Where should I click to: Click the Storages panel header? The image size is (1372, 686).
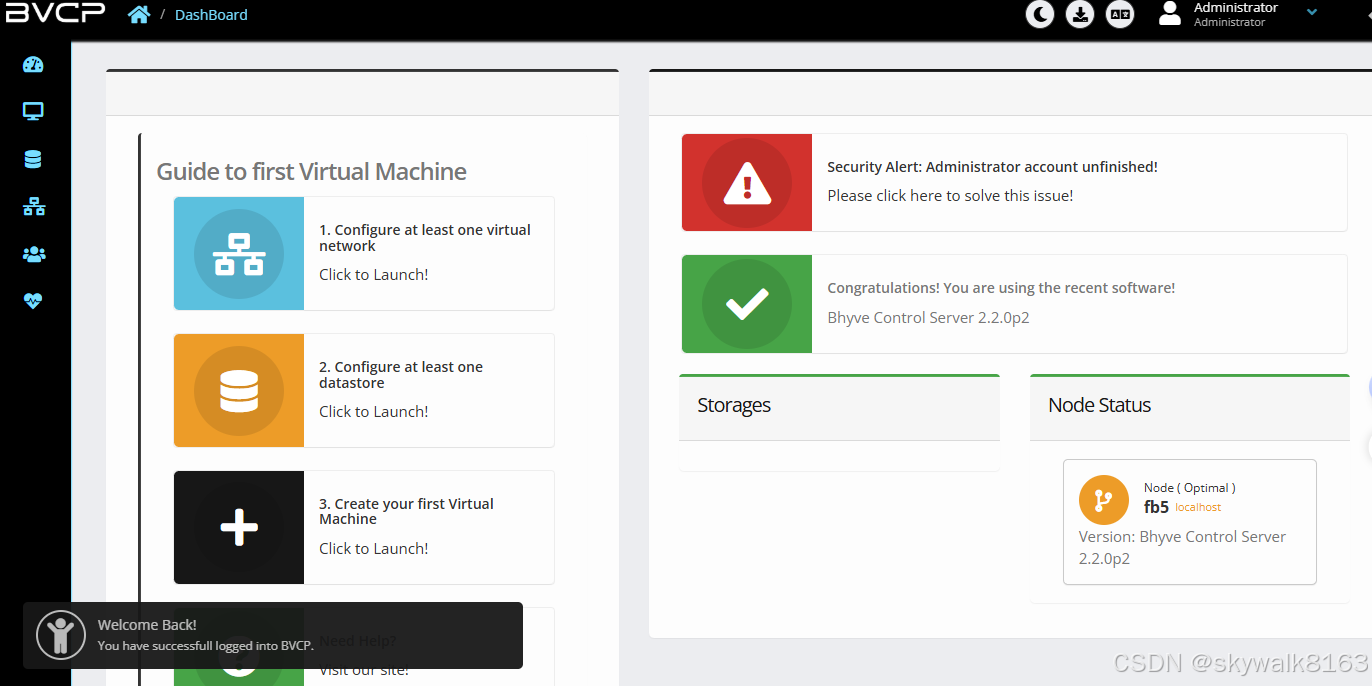tap(839, 406)
